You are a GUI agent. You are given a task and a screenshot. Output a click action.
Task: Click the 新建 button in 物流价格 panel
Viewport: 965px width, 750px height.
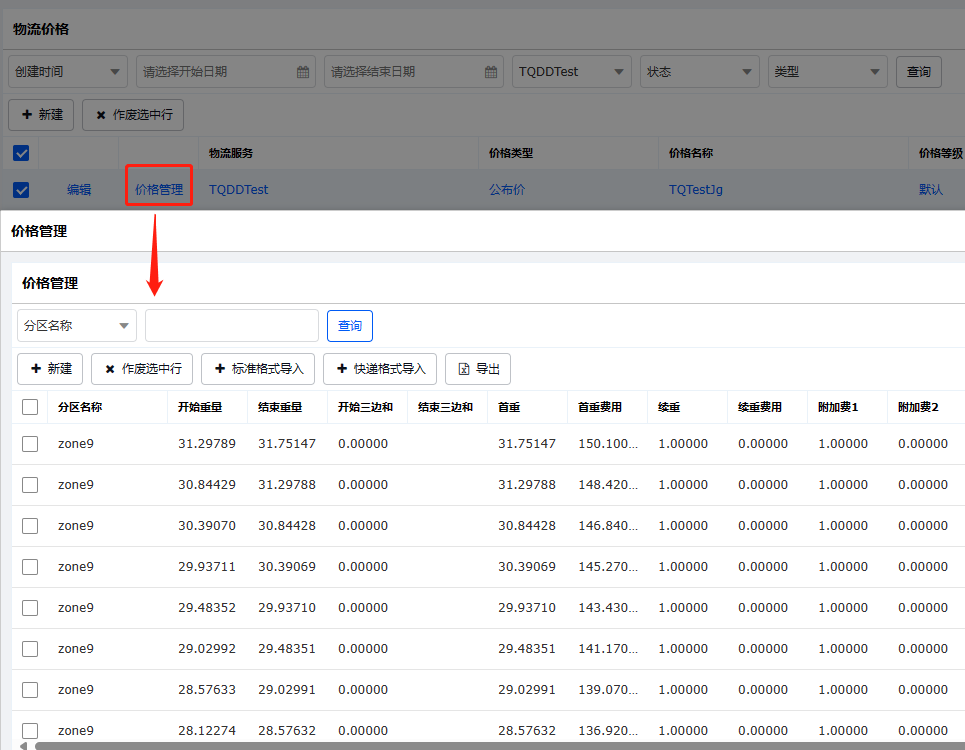pyautogui.click(x=41, y=115)
